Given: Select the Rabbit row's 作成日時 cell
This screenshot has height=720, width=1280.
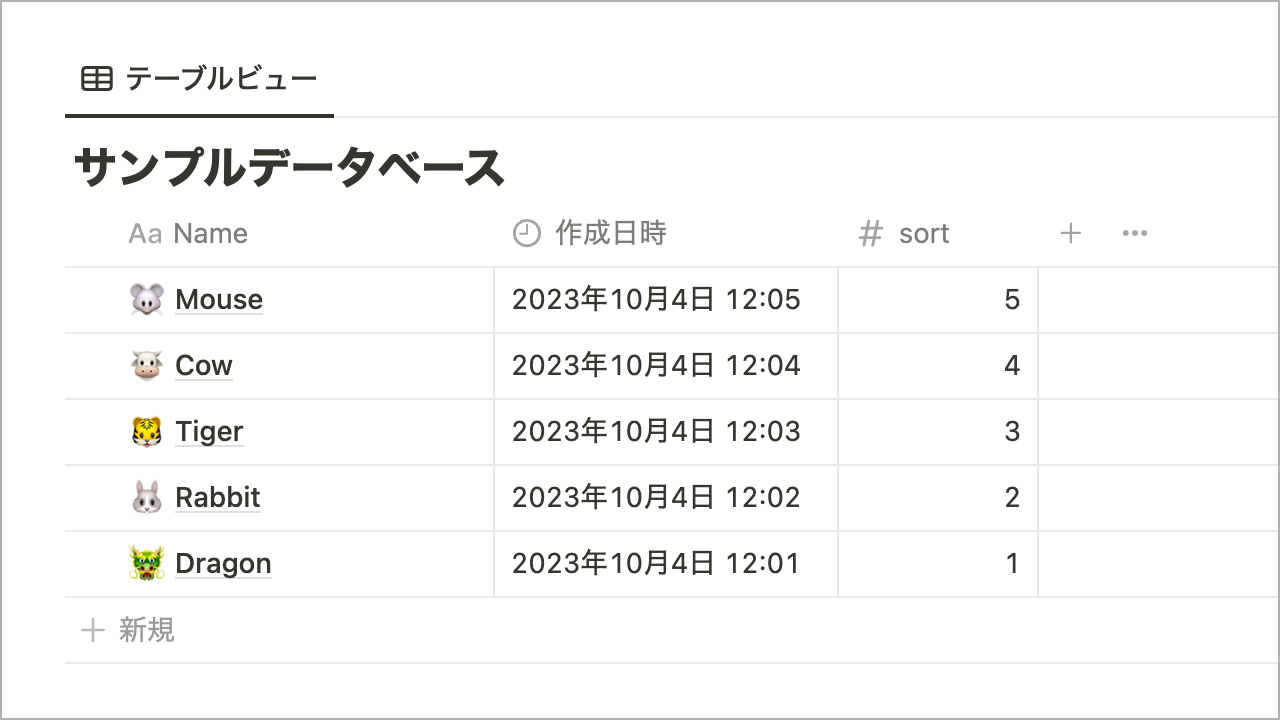Looking at the screenshot, I should coord(665,498).
